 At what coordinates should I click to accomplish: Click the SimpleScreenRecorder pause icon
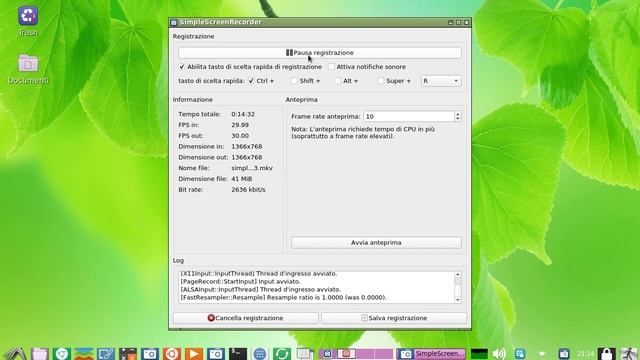coord(289,53)
